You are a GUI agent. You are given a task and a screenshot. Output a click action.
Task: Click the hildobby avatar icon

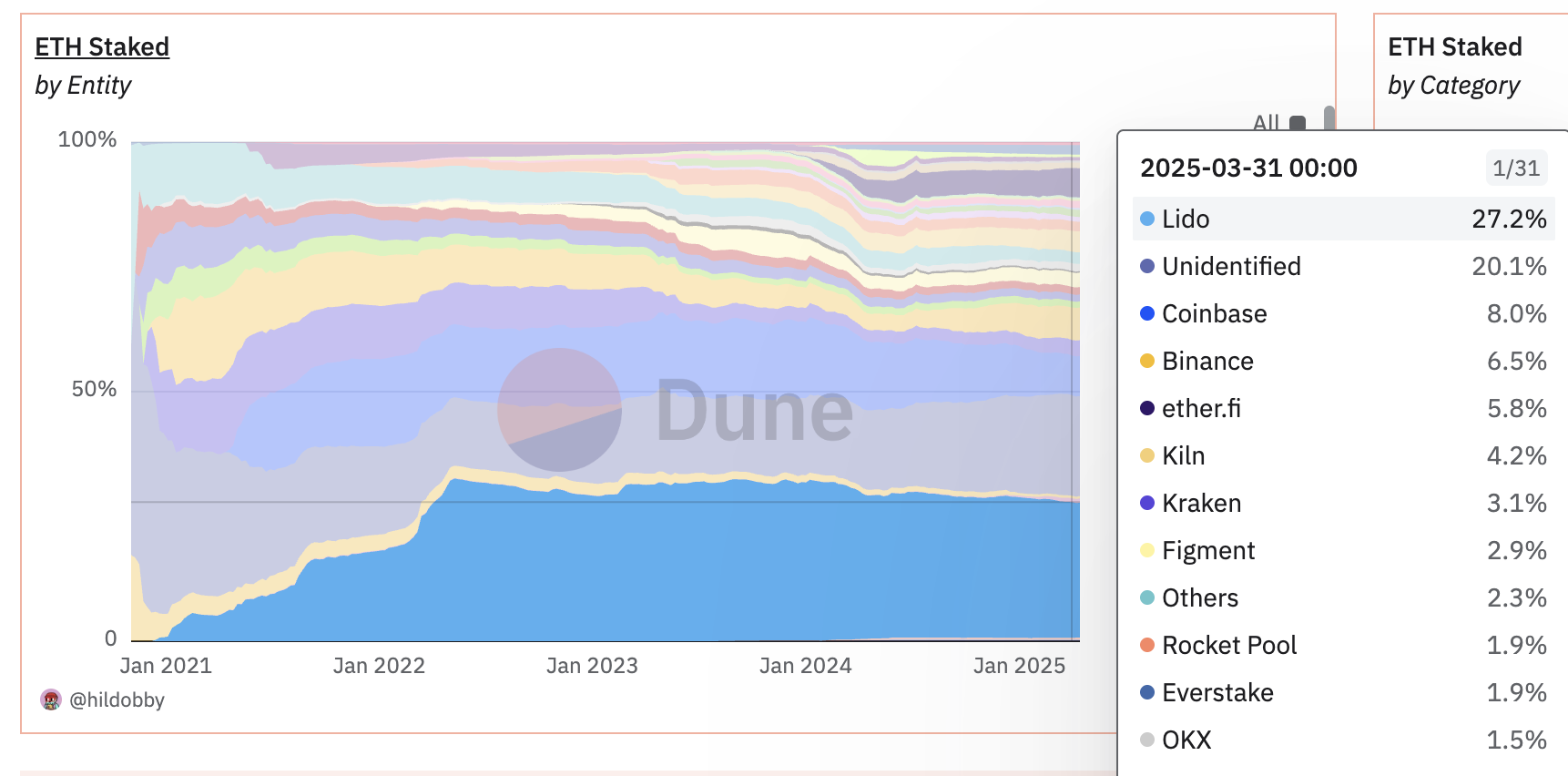click(51, 699)
